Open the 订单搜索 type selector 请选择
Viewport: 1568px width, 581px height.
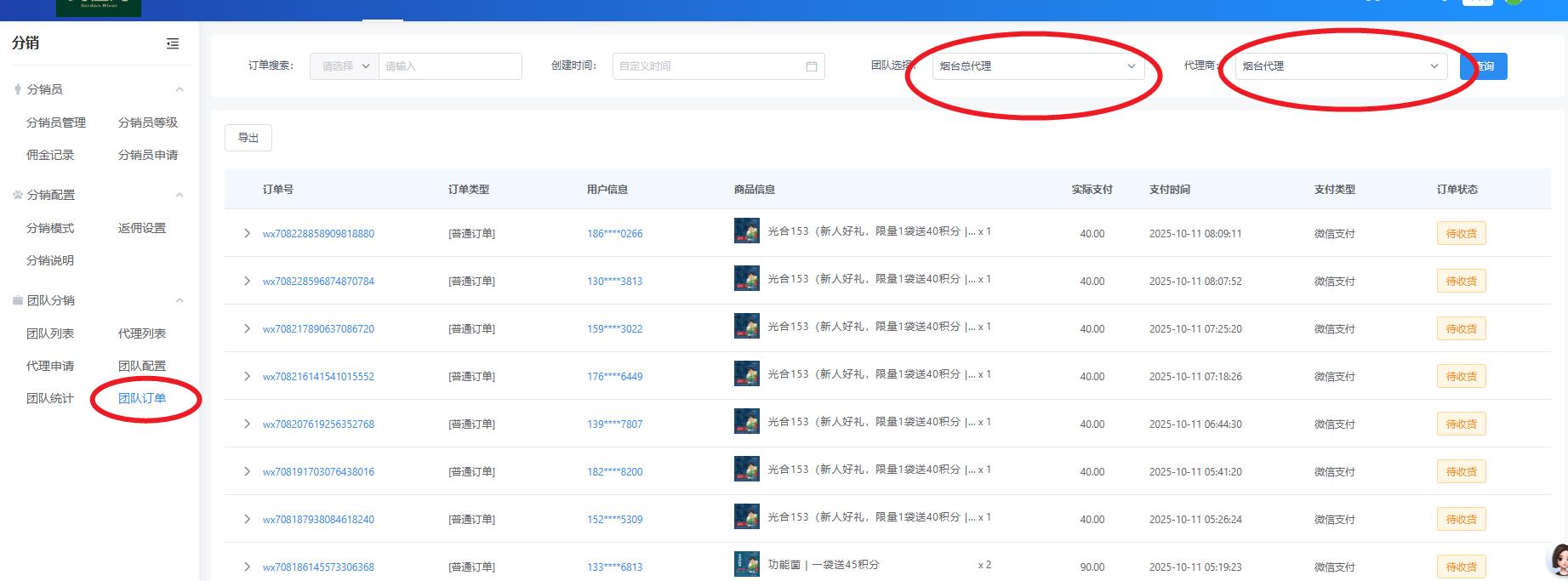coord(345,66)
